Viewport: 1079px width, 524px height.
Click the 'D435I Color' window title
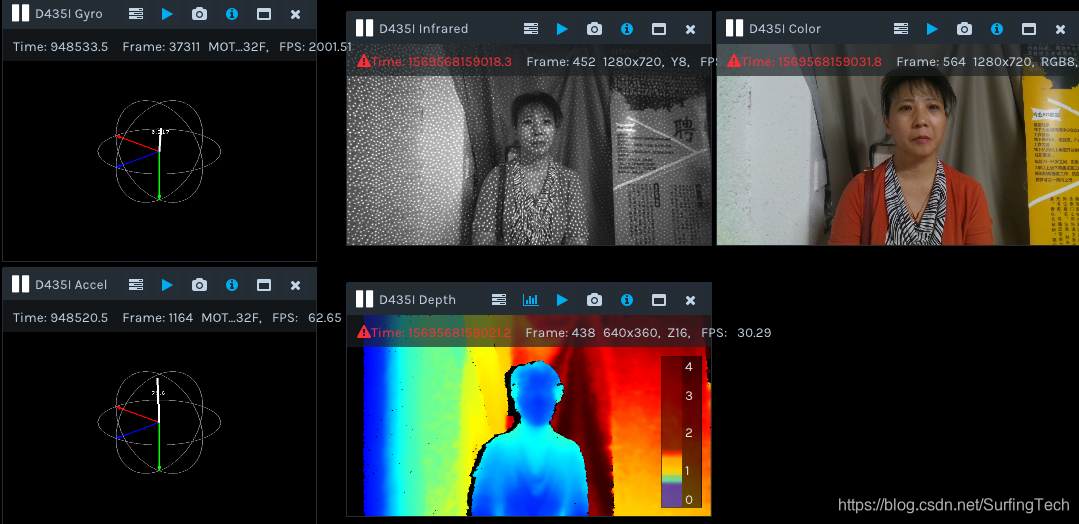click(784, 28)
